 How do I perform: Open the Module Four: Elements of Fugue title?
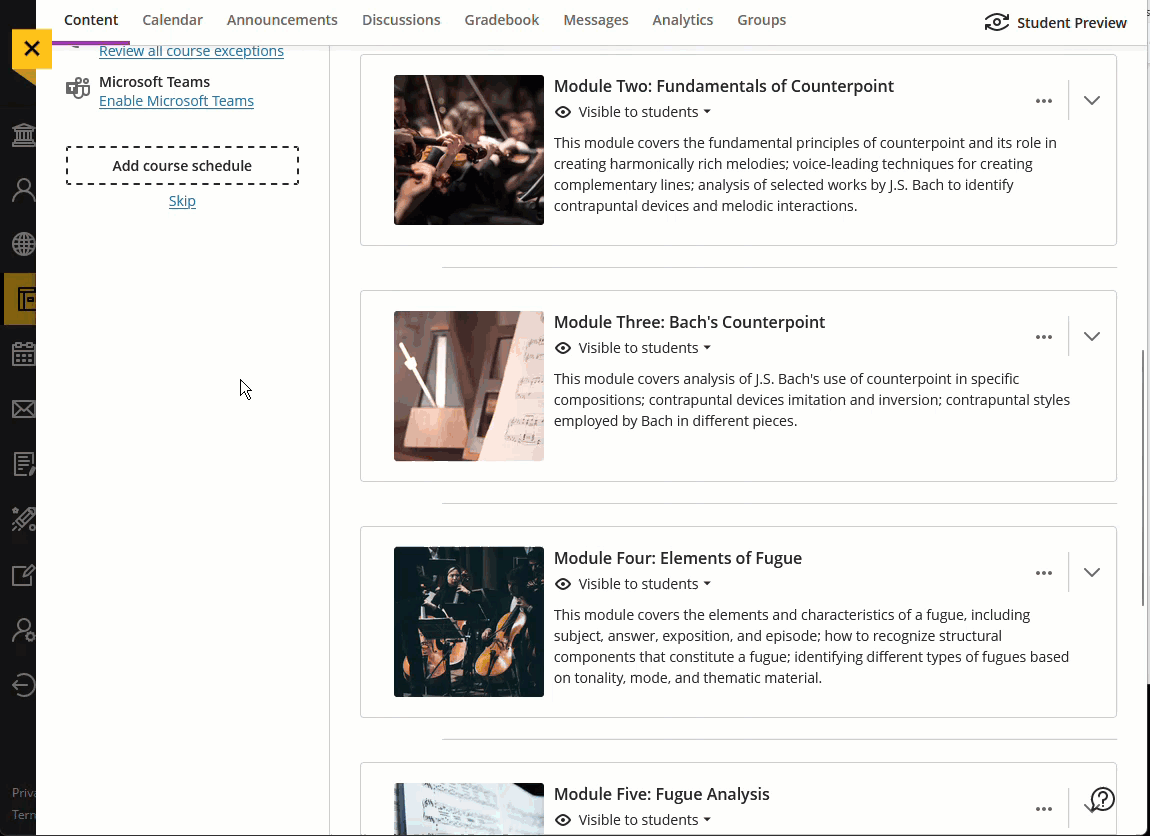click(678, 559)
